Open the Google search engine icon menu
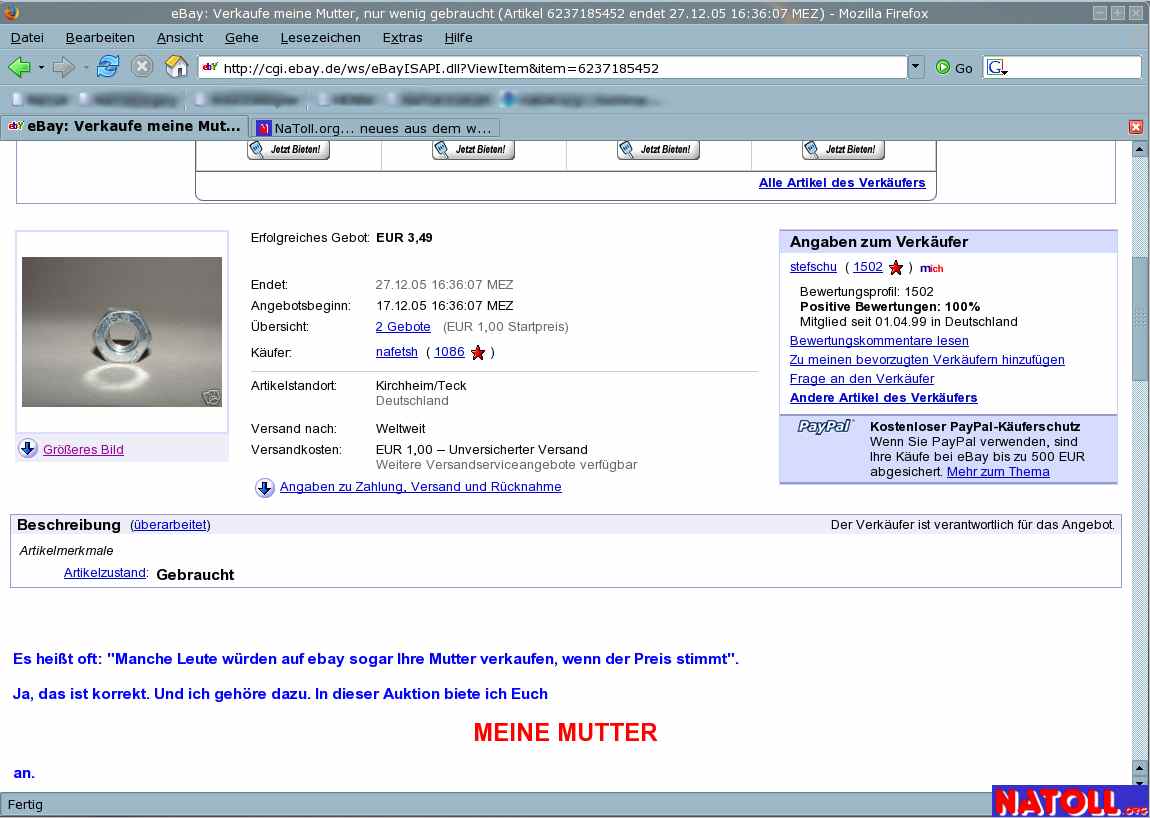The image size is (1150, 818). (x=997, y=68)
